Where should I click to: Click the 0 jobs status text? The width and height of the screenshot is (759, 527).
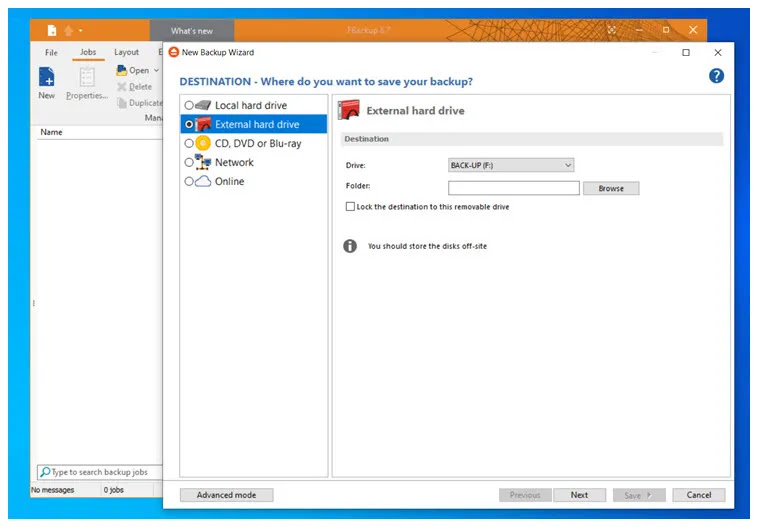113,490
